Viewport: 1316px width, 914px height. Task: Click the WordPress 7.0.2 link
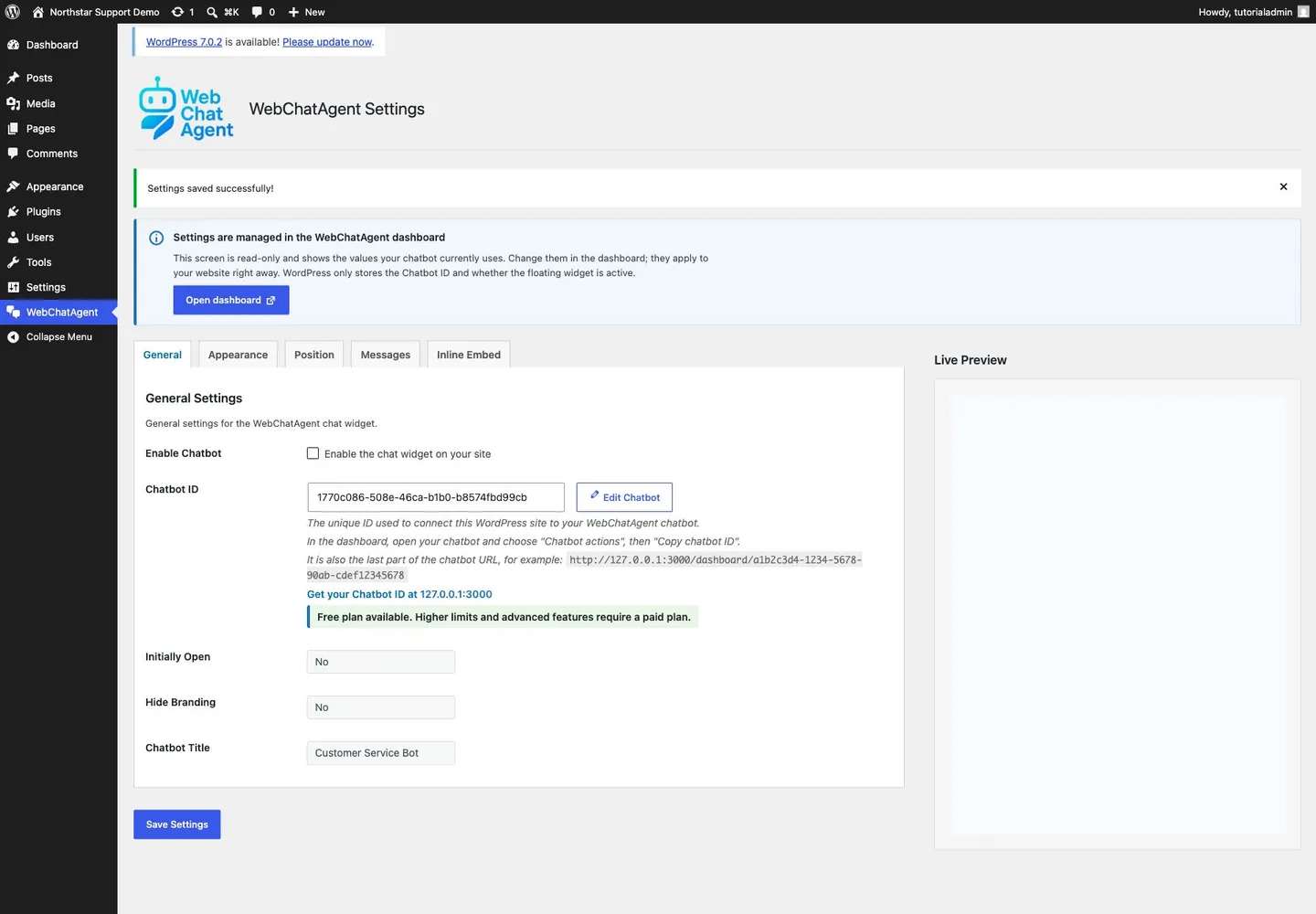(184, 42)
